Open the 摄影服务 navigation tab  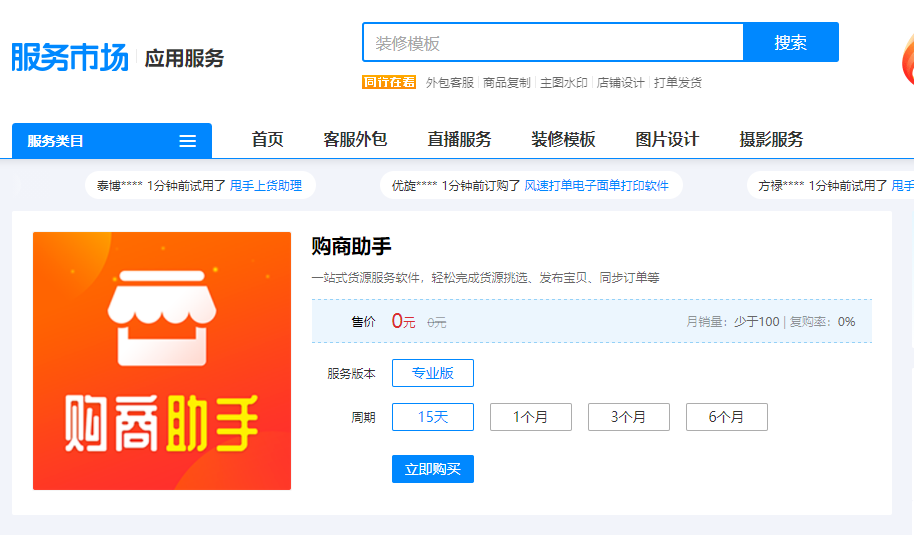(771, 139)
